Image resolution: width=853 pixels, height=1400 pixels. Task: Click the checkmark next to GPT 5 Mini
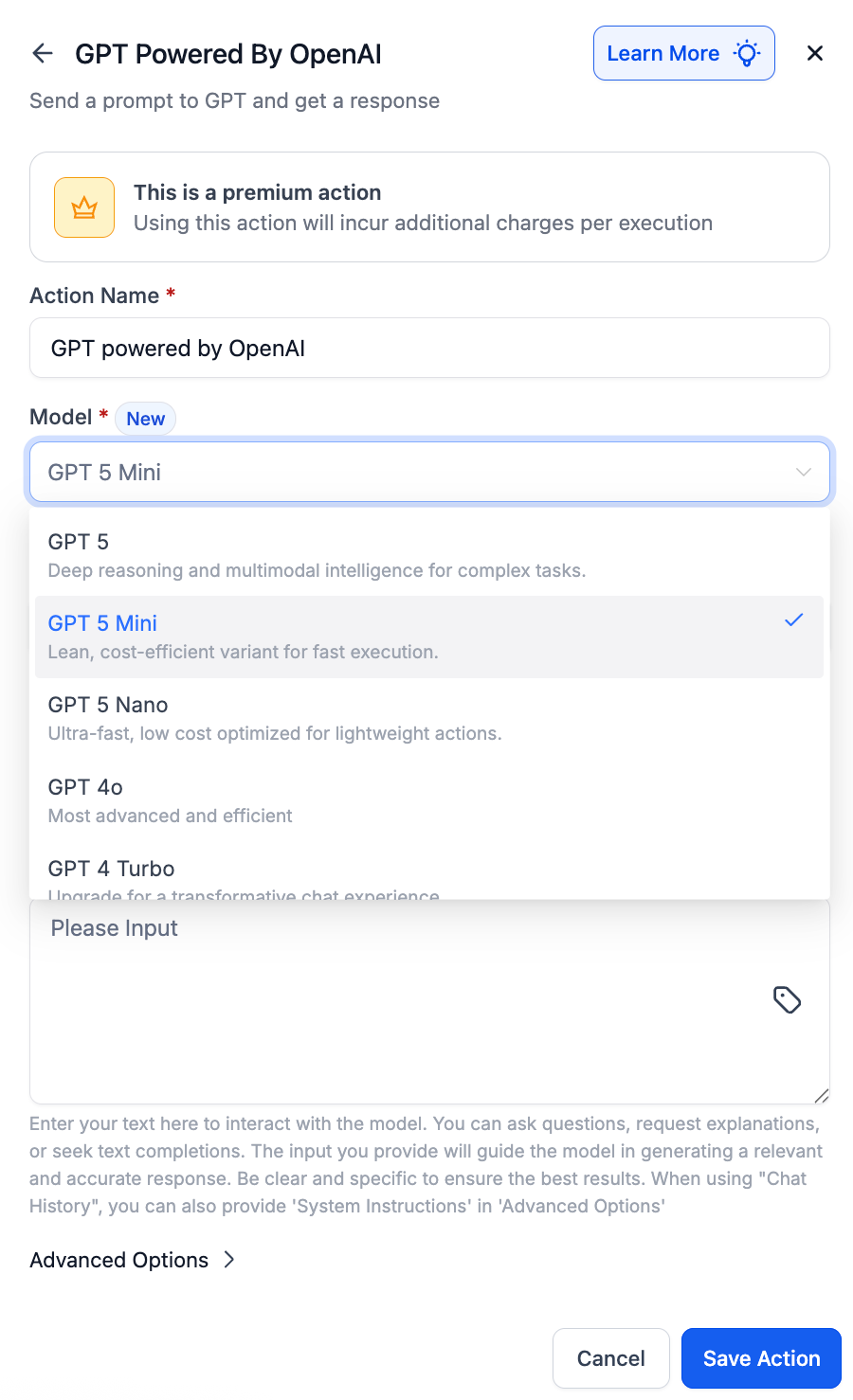793,619
